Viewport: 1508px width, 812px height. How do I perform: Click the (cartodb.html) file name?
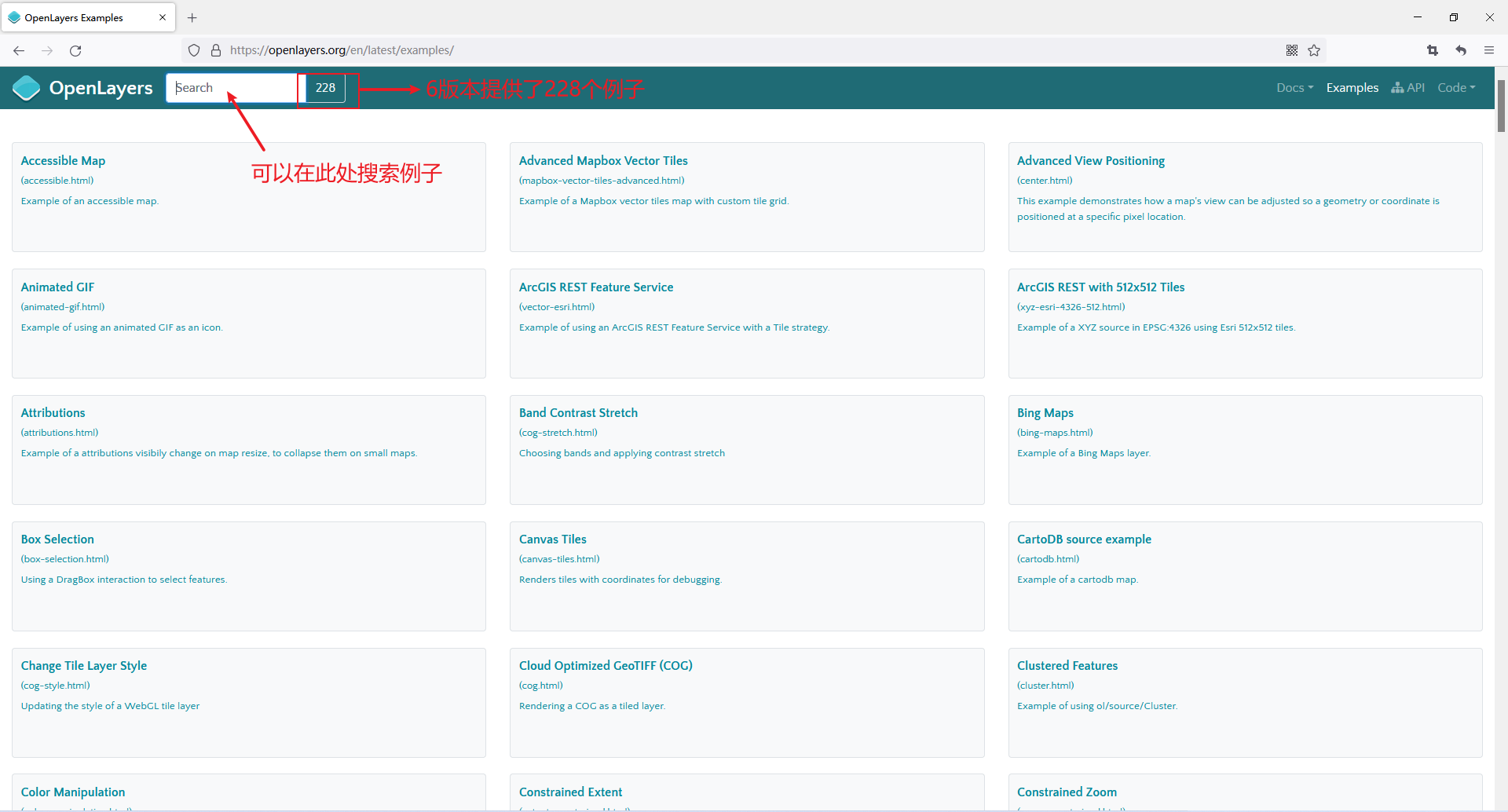coord(1048,559)
